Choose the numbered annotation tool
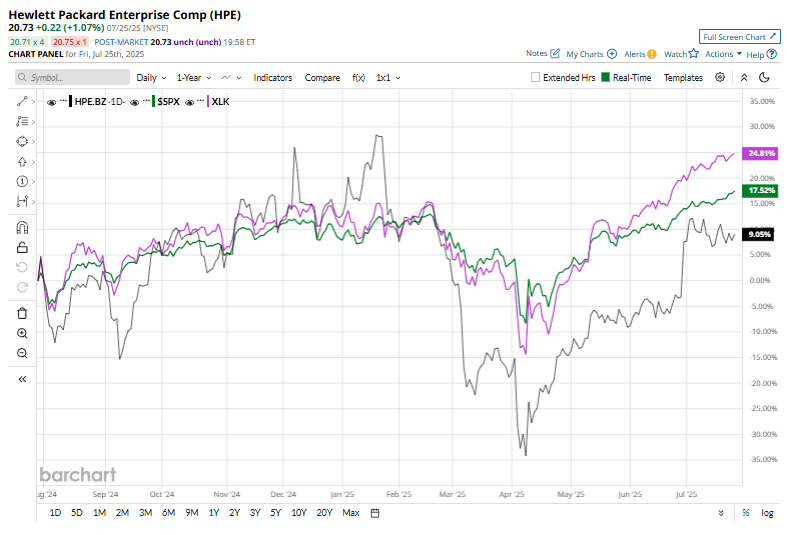This screenshot has width=787, height=535. pyautogui.click(x=22, y=181)
